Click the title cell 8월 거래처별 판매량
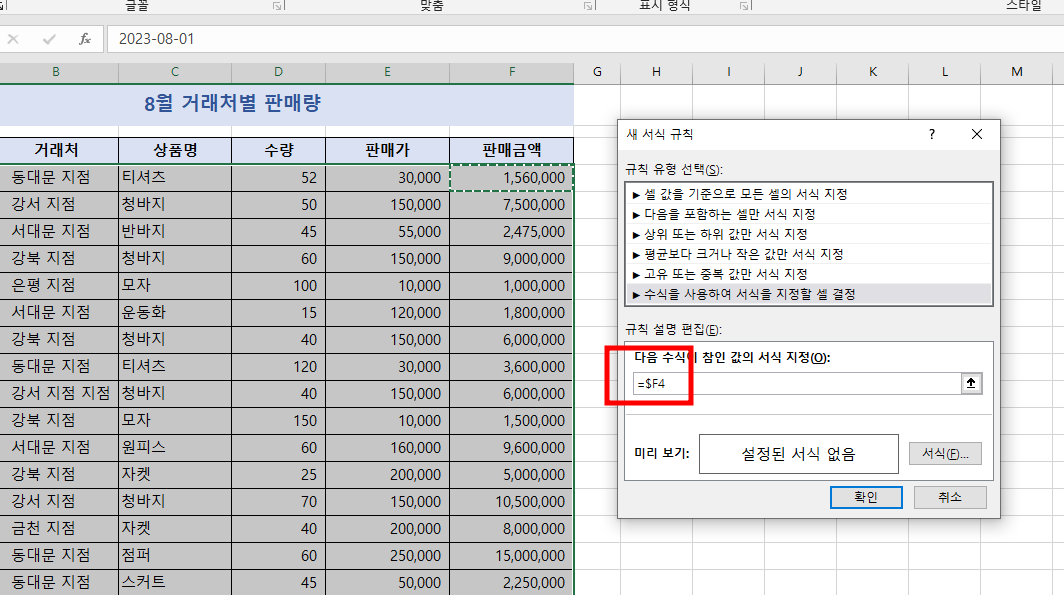The width and height of the screenshot is (1064, 595). pos(286,104)
